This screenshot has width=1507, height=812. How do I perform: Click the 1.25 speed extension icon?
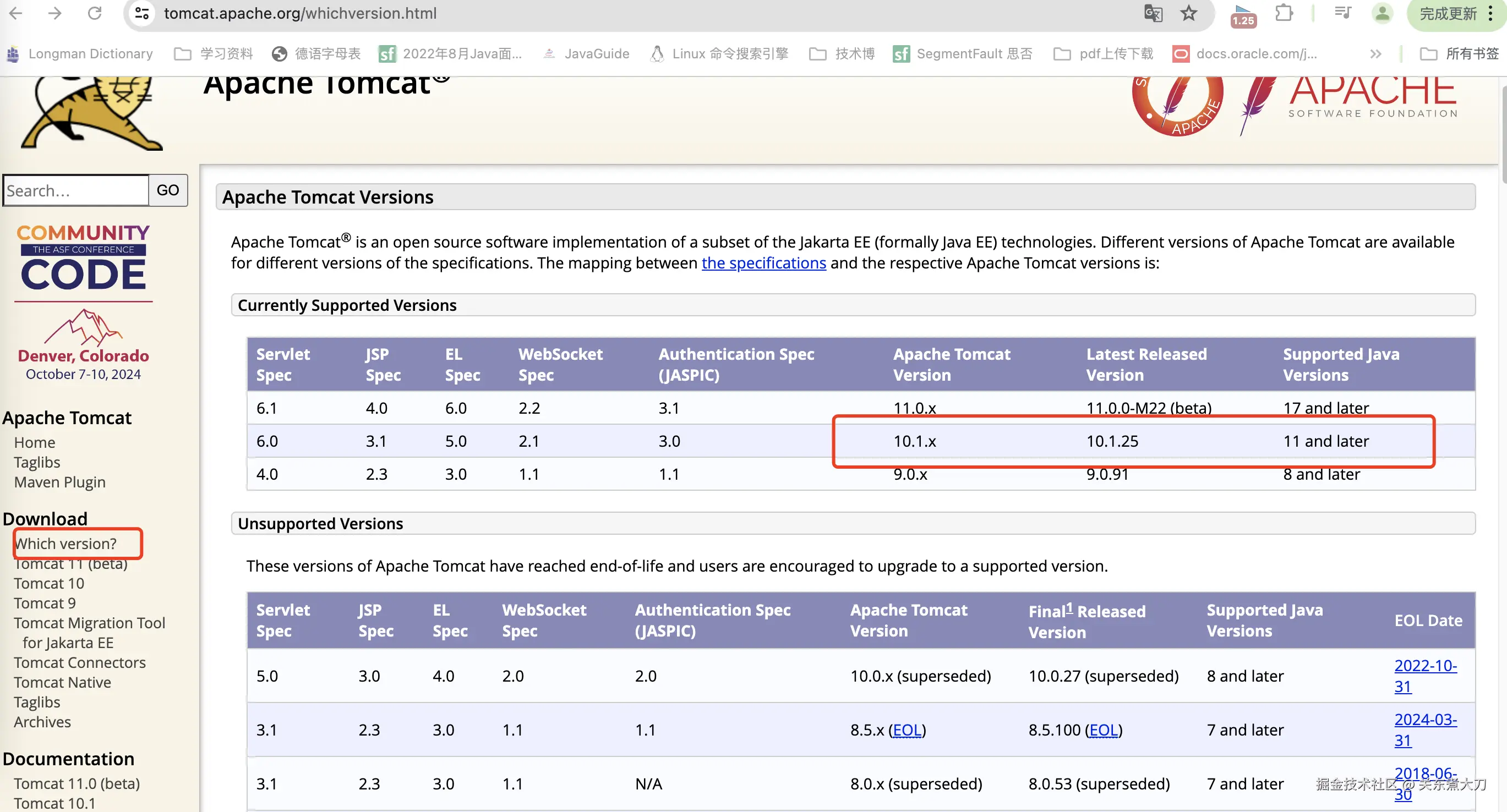[1243, 15]
